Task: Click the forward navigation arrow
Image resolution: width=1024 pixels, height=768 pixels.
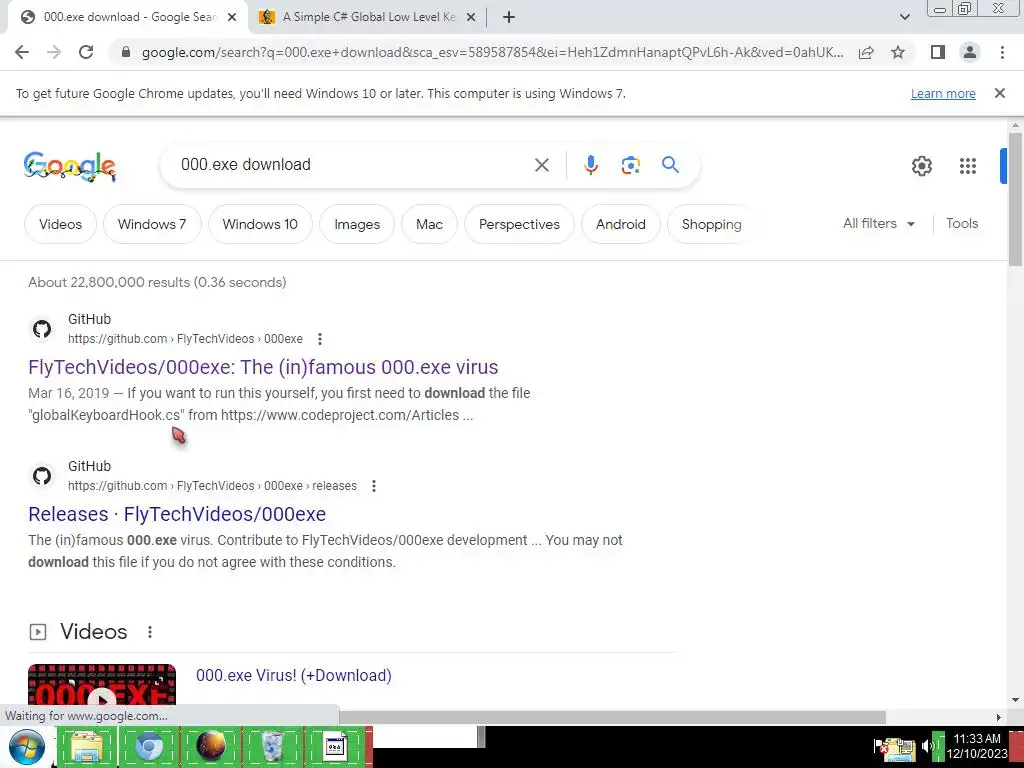Action: (54, 52)
